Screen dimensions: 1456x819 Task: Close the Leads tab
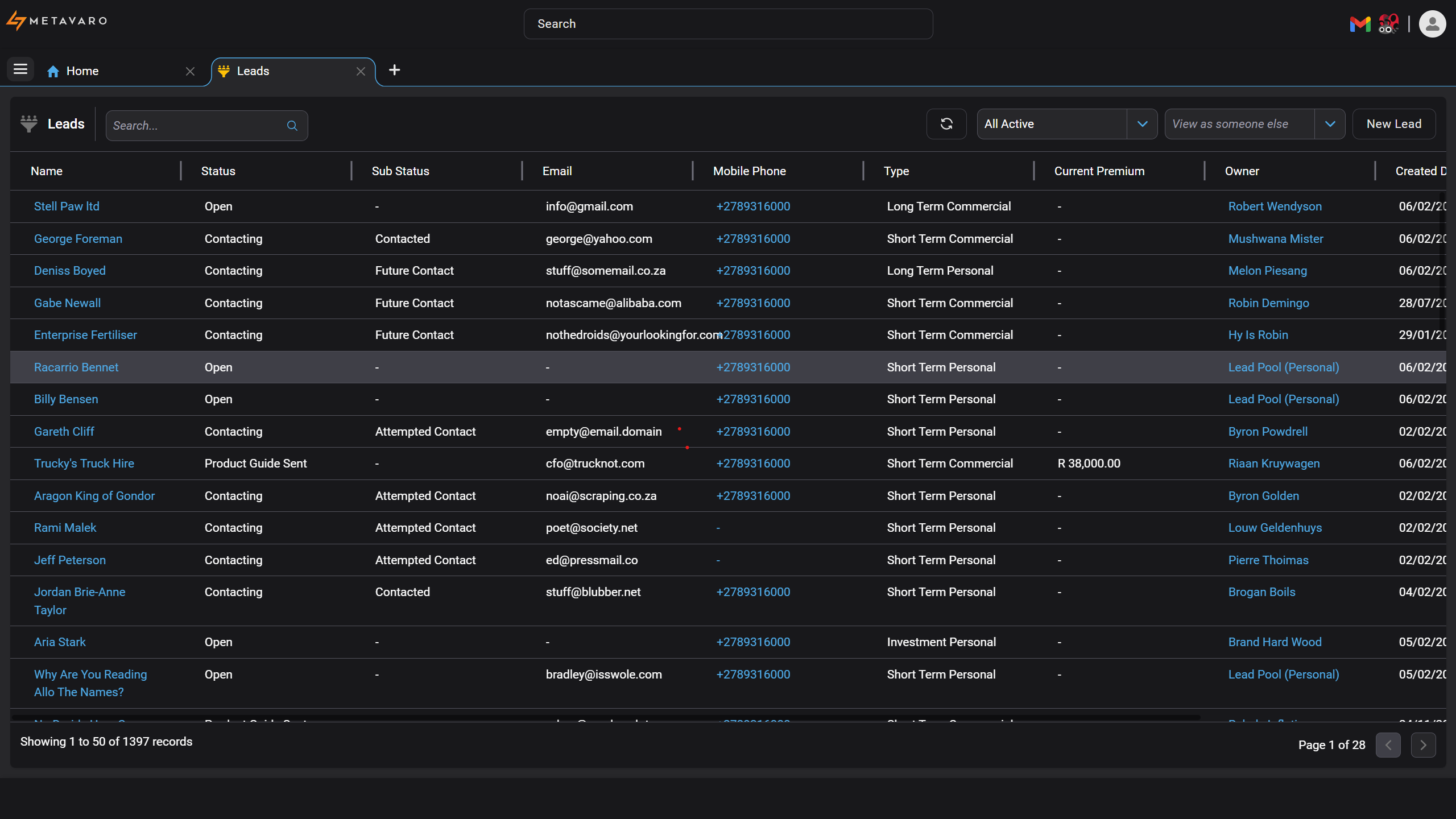(x=360, y=71)
